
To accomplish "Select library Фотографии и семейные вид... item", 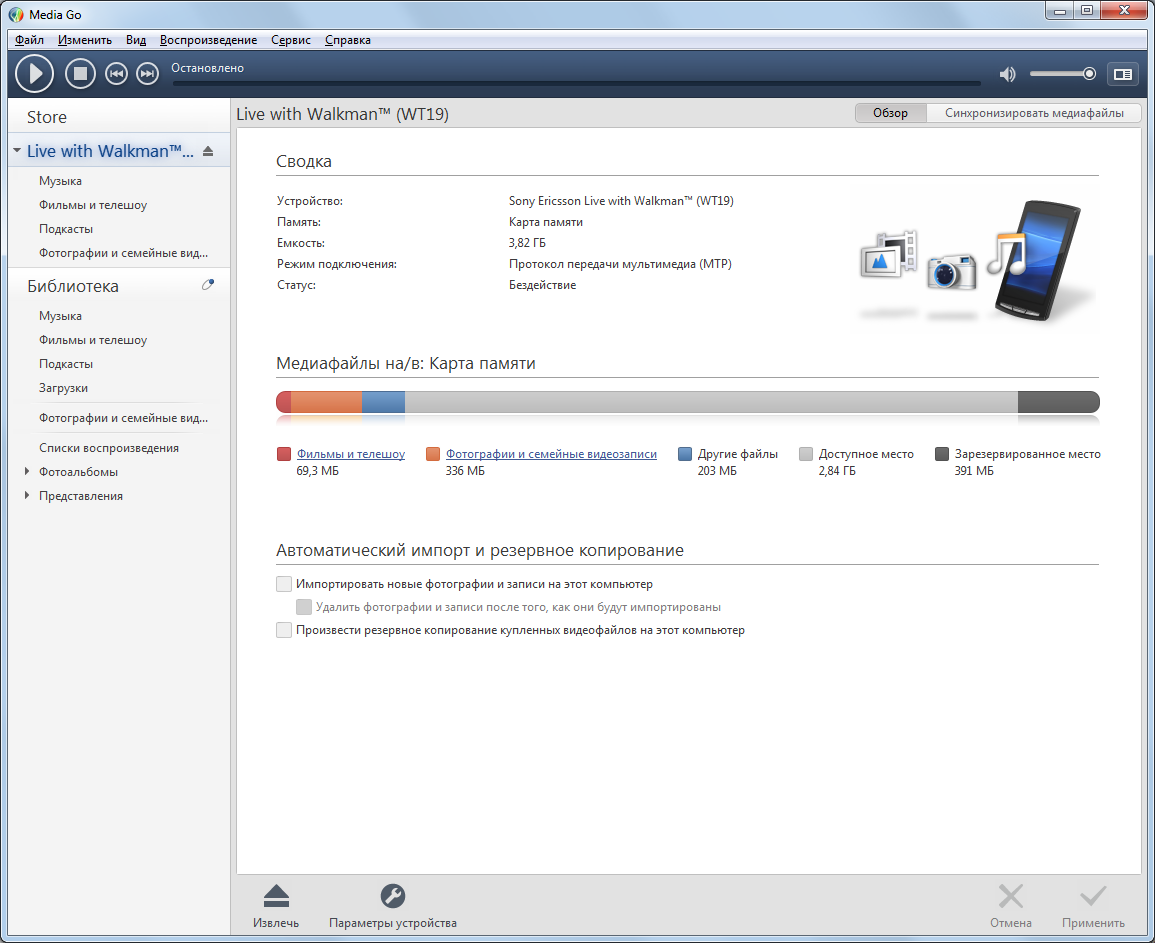I will 123,418.
